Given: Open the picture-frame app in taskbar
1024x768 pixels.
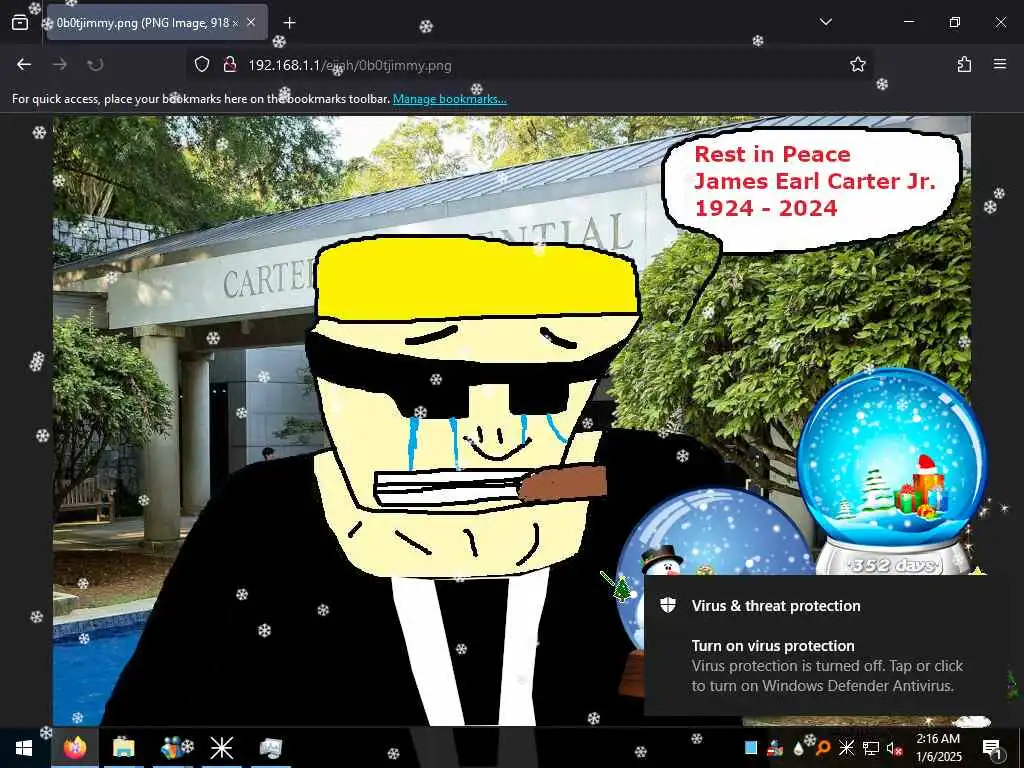Looking at the screenshot, I should point(270,748).
